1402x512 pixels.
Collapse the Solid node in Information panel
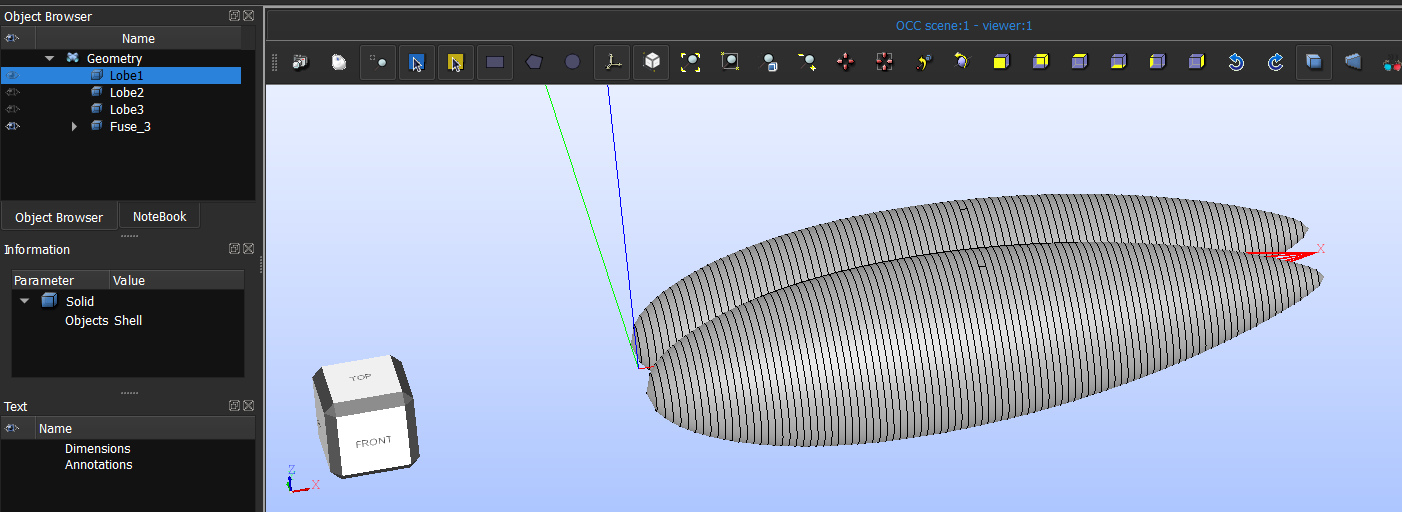pos(23,301)
